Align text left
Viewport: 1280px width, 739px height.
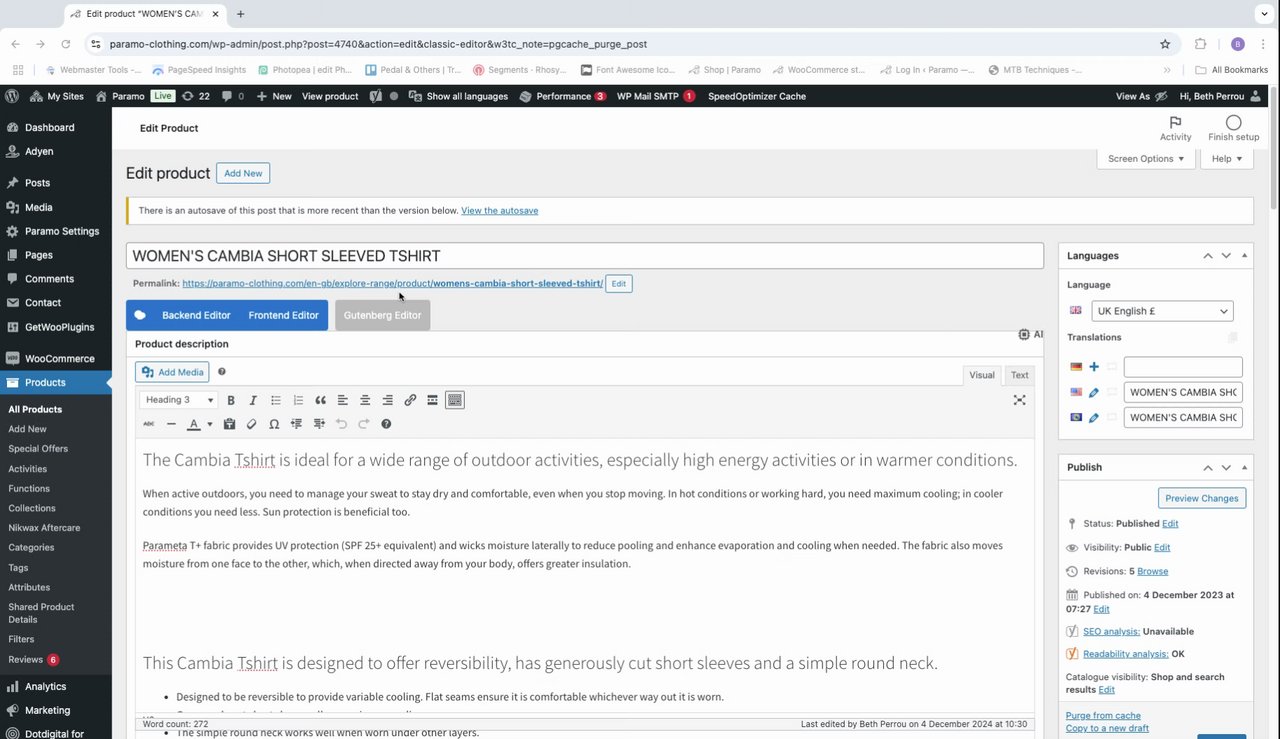(342, 400)
